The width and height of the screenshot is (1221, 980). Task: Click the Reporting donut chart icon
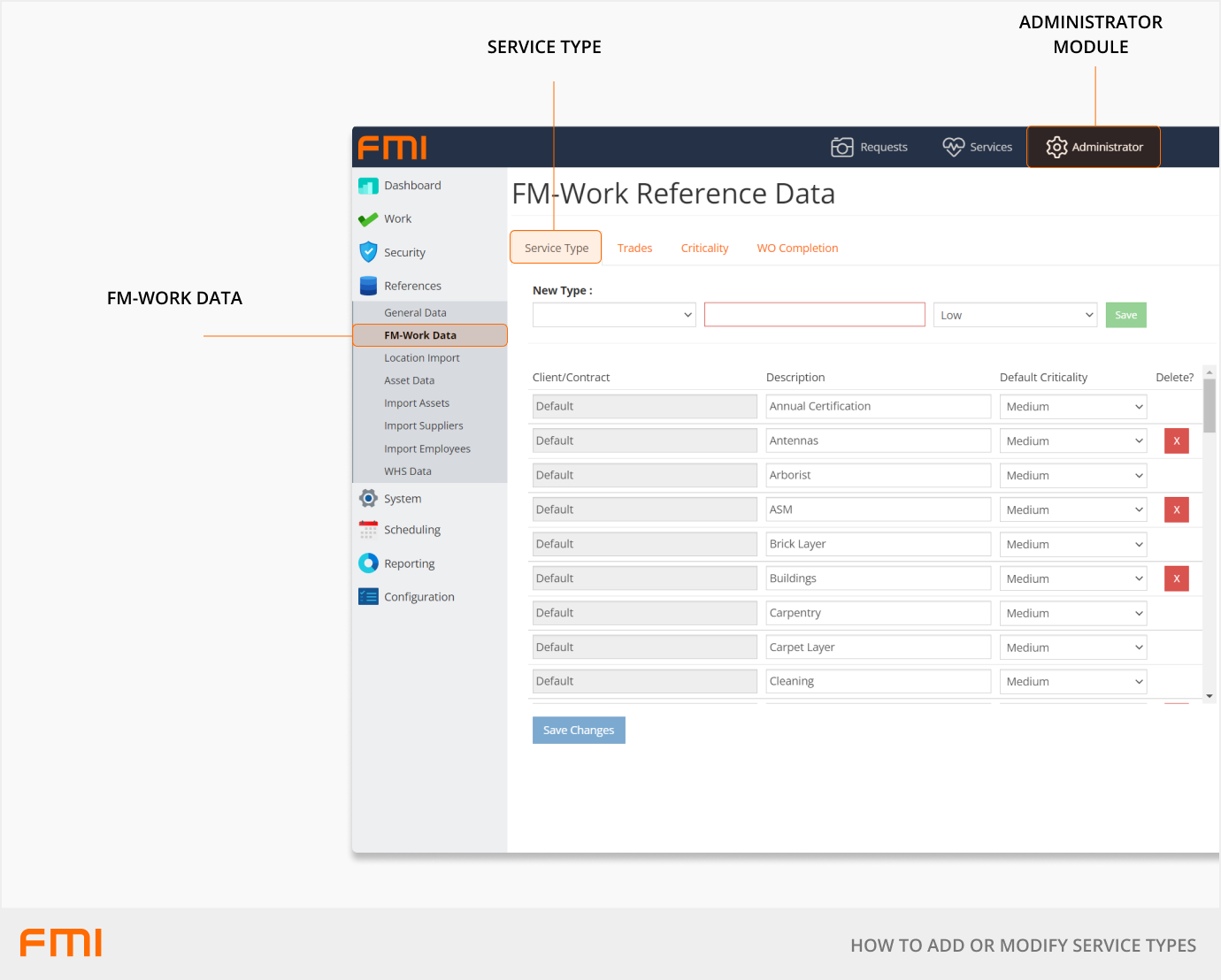[x=368, y=563]
